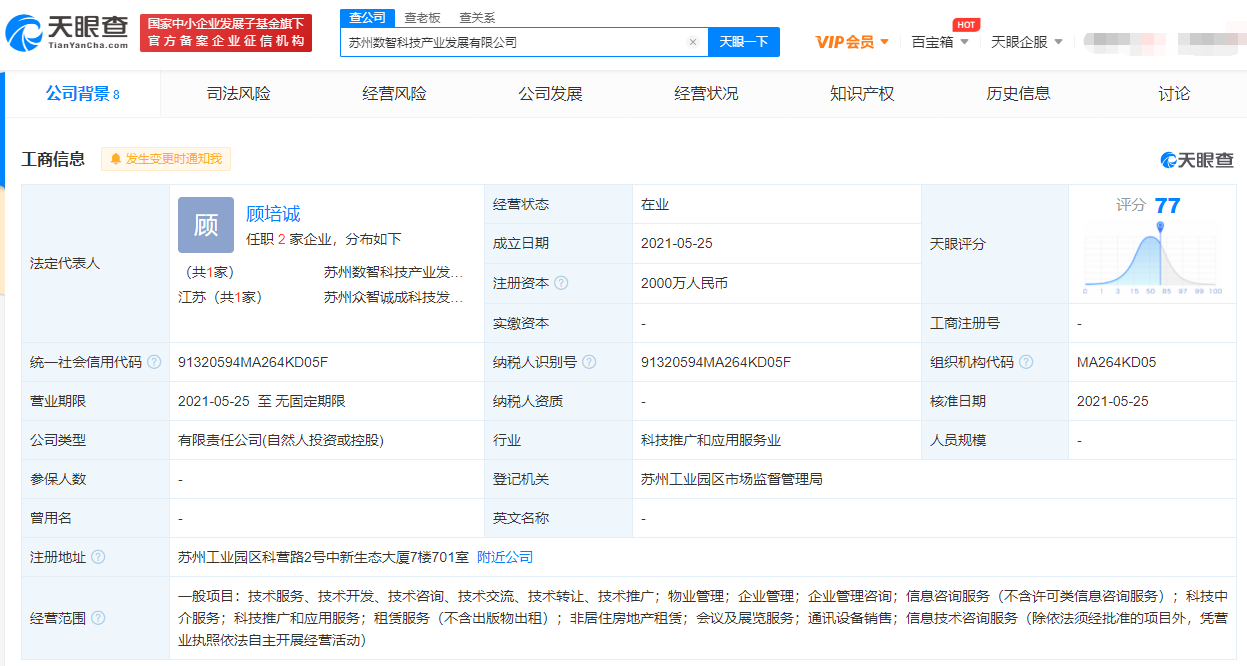Image resolution: width=1247 pixels, height=666 pixels.
Task: Open the 司法风险 tab
Action: click(x=238, y=94)
